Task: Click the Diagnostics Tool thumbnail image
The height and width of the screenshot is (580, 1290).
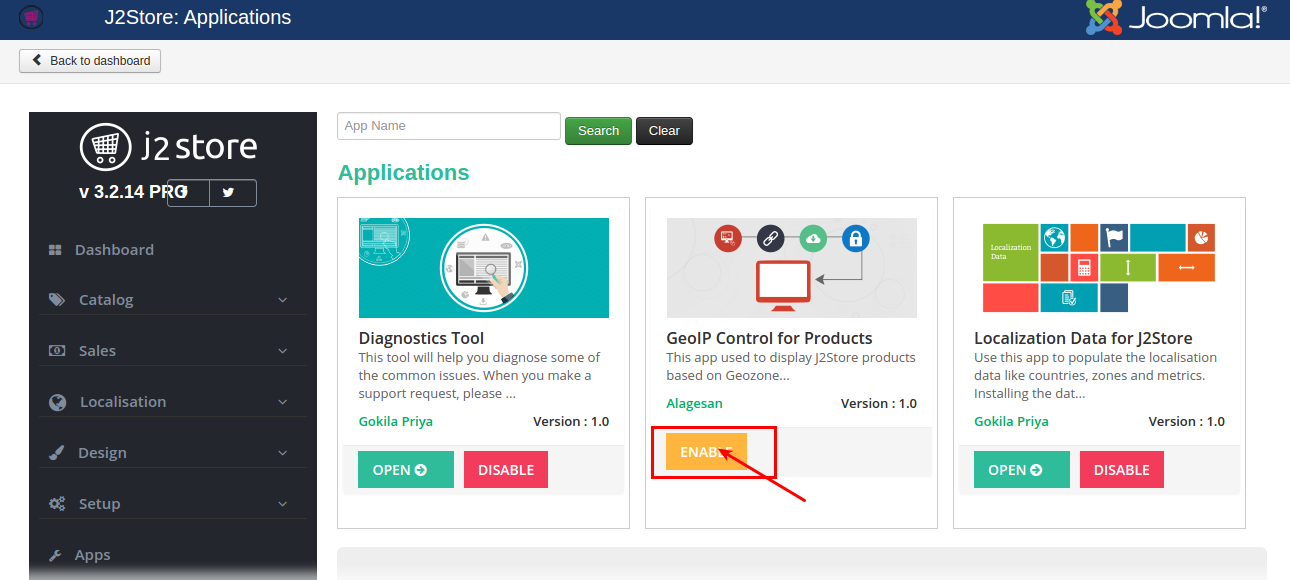Action: point(484,268)
